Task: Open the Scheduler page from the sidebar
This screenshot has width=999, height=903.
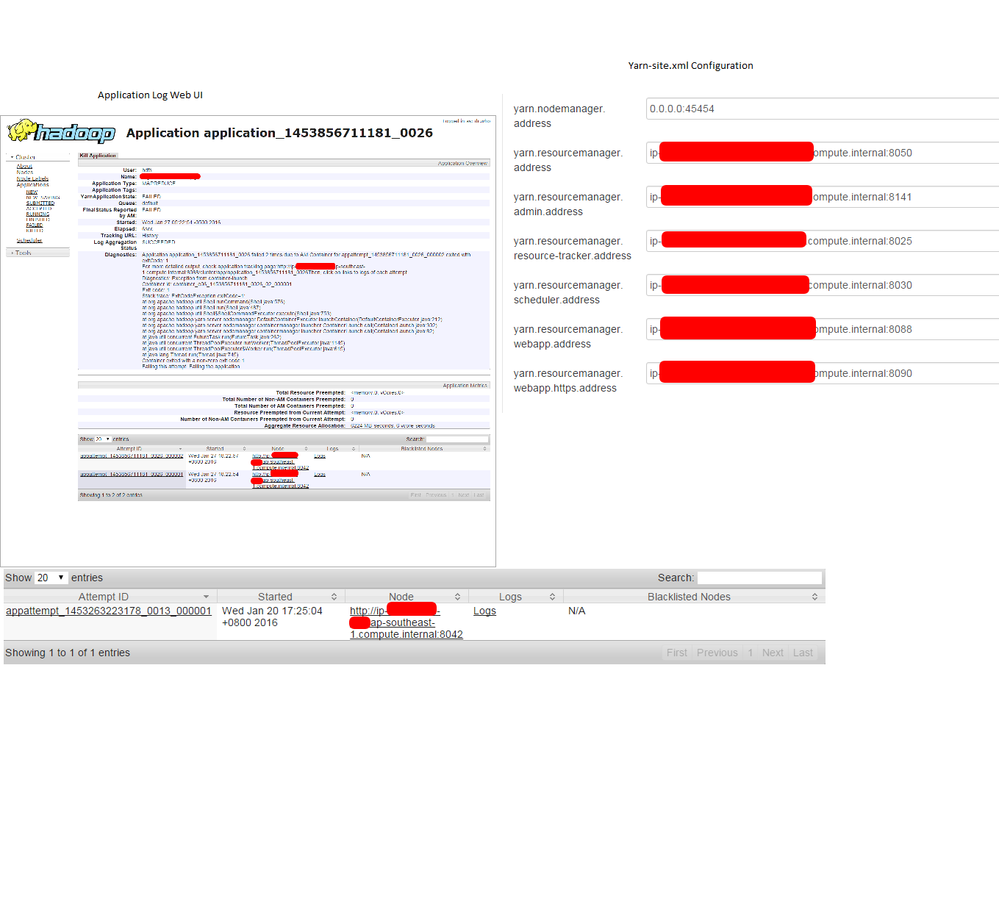Action: click(30, 239)
